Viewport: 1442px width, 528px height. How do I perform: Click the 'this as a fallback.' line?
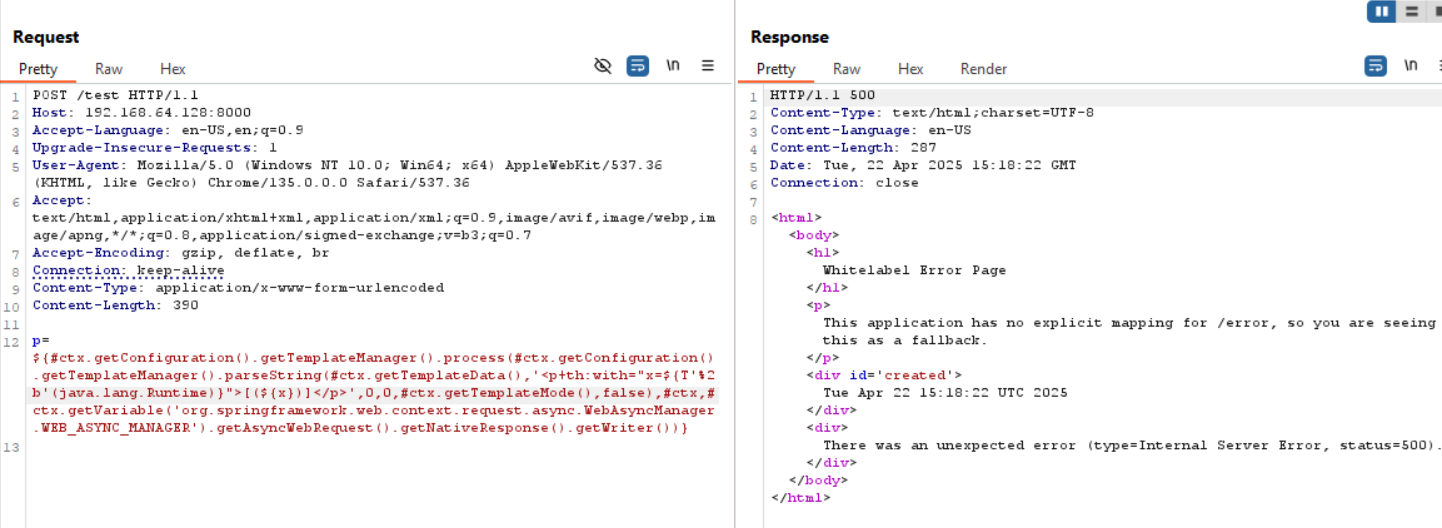coord(905,340)
